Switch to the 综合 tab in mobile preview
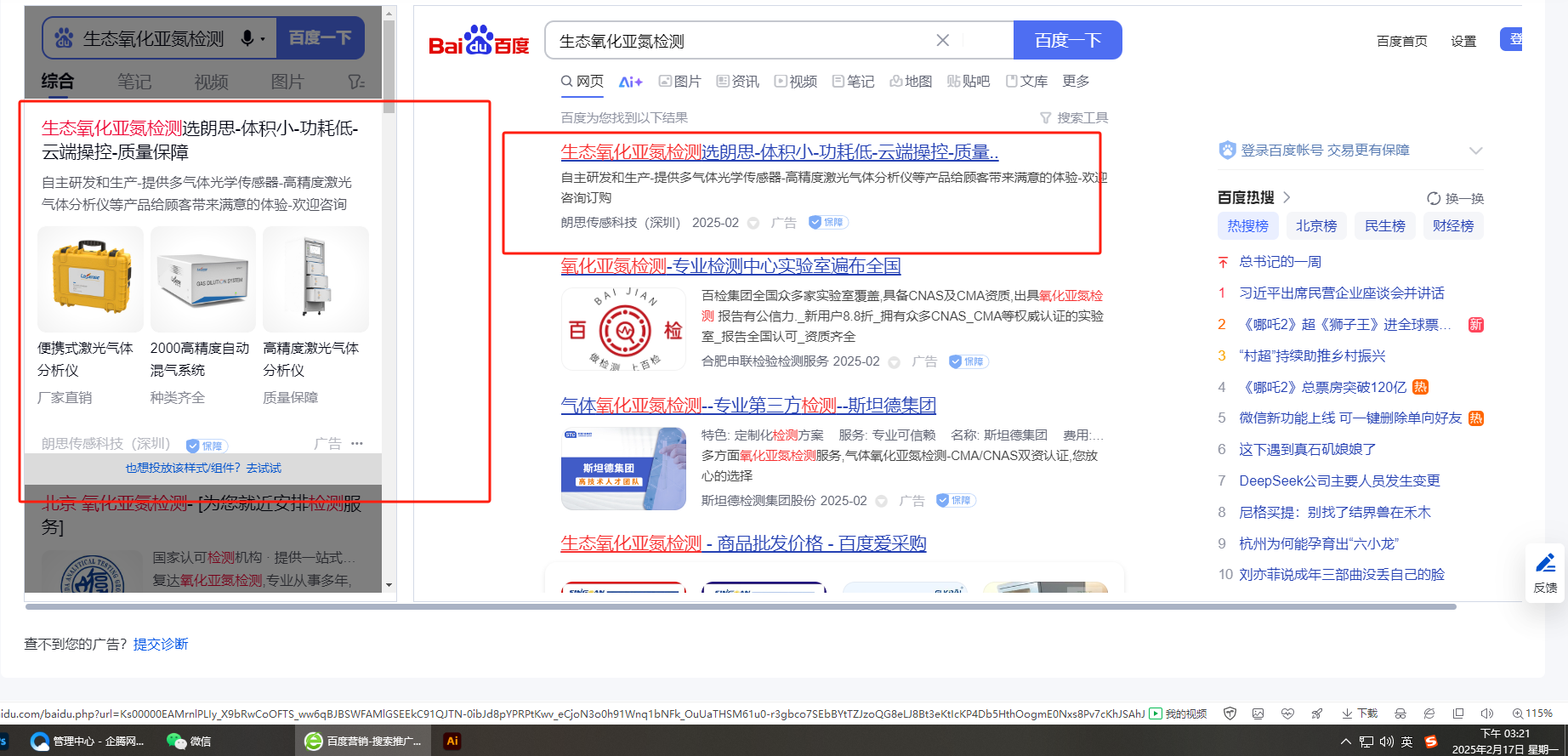The width and height of the screenshot is (1568, 756). pyautogui.click(x=58, y=82)
